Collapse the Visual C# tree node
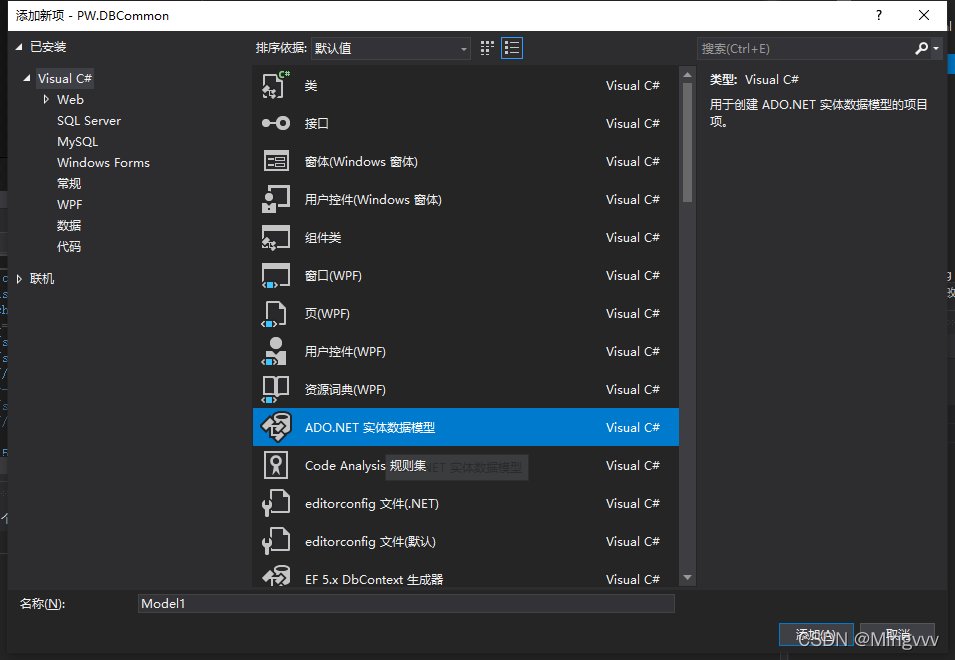 (x=27, y=79)
